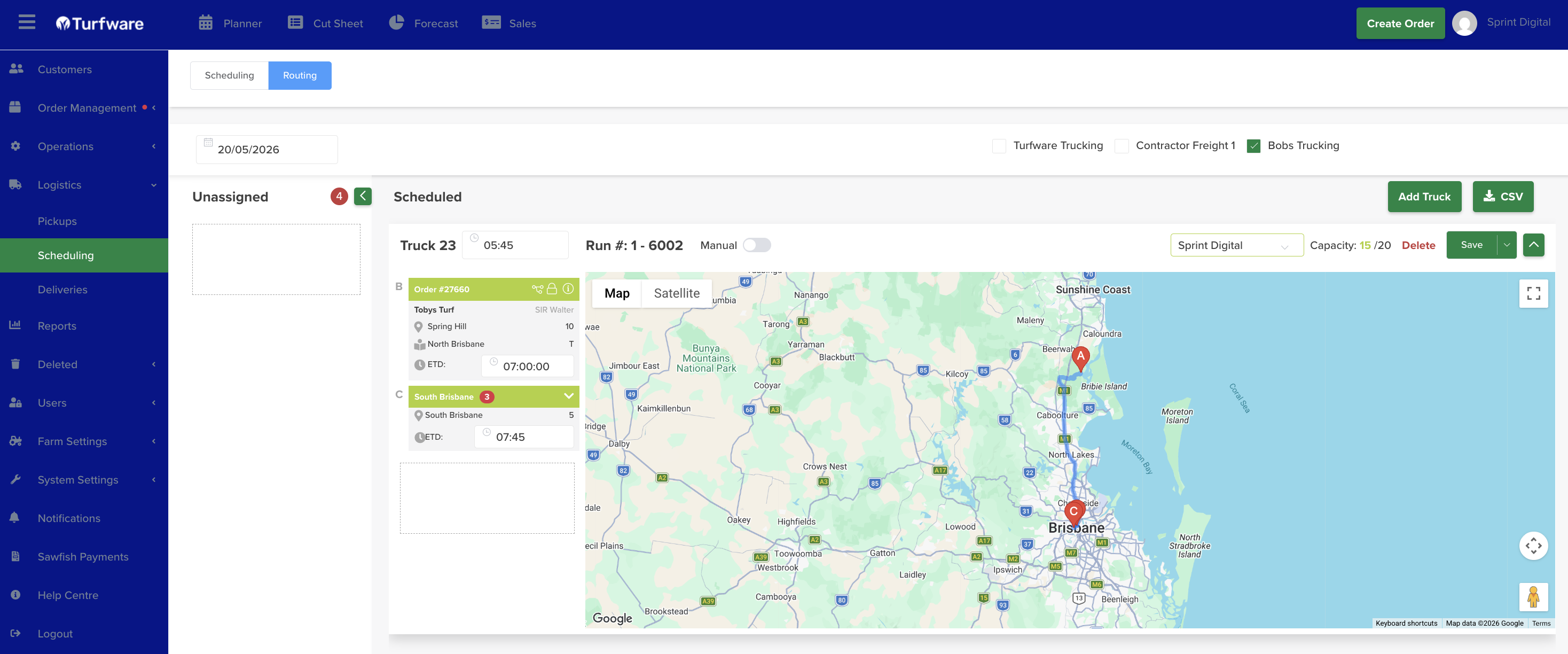Screen dimensions: 1568x654
Task: Click map marker C at Brisbane
Action: pyautogui.click(x=1074, y=513)
